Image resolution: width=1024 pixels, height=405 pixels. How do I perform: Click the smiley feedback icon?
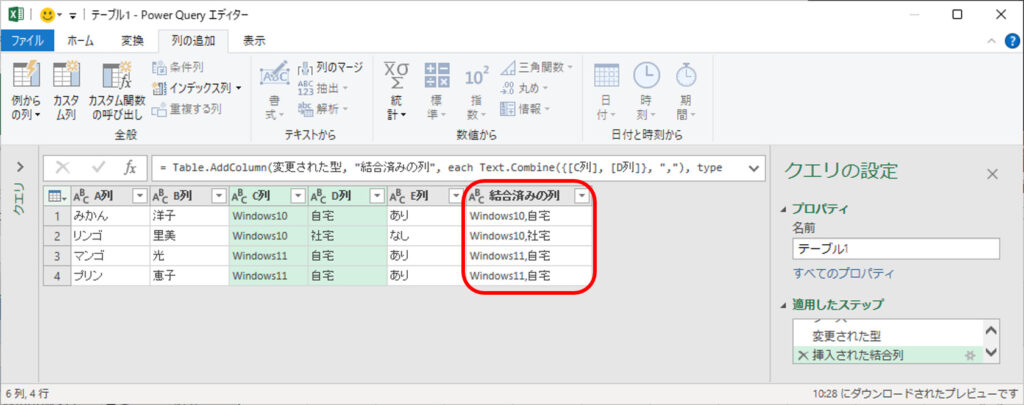coord(47,14)
